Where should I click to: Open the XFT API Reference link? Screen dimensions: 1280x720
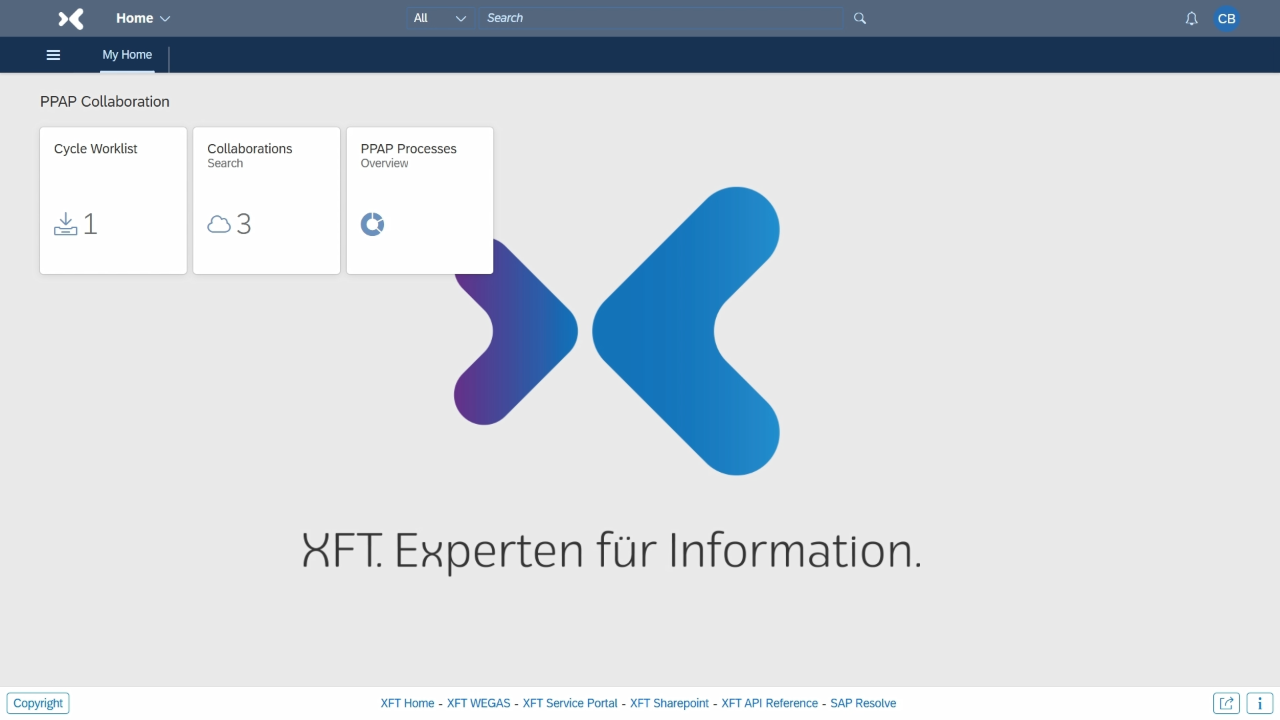(x=769, y=703)
